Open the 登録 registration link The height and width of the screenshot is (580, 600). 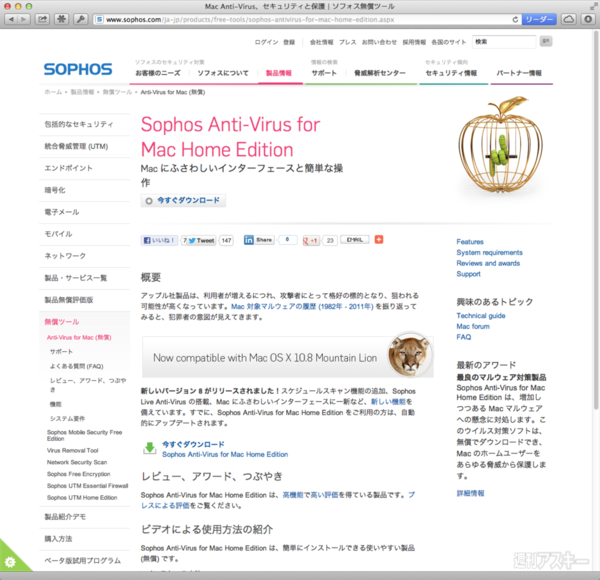tap(289, 42)
